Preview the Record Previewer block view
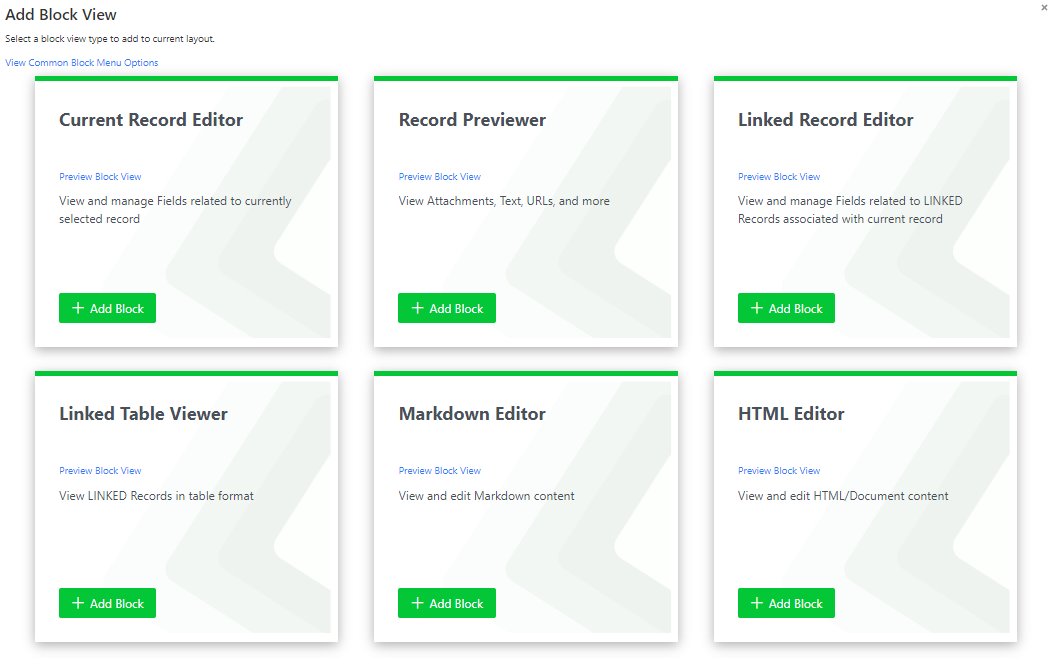This screenshot has height=658, width=1060. click(440, 177)
